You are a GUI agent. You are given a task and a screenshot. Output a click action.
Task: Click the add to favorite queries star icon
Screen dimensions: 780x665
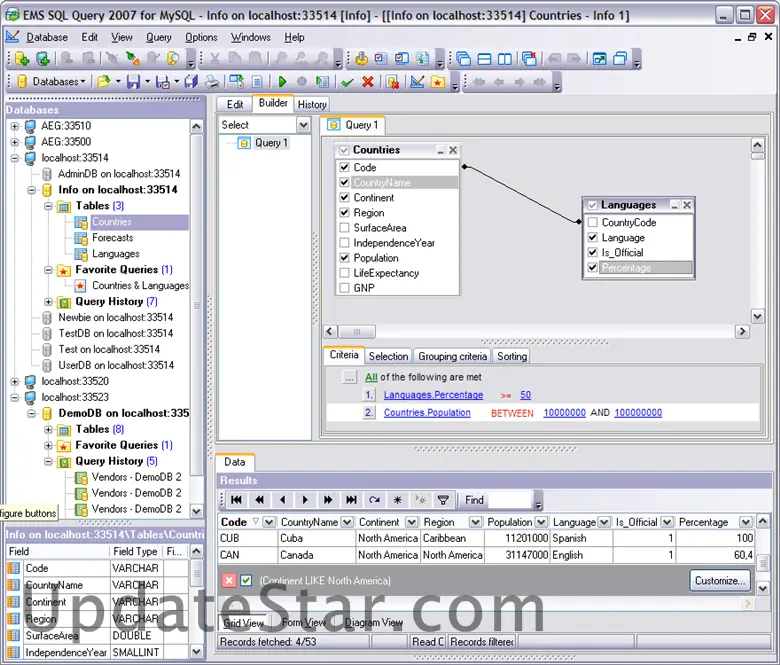(437, 82)
